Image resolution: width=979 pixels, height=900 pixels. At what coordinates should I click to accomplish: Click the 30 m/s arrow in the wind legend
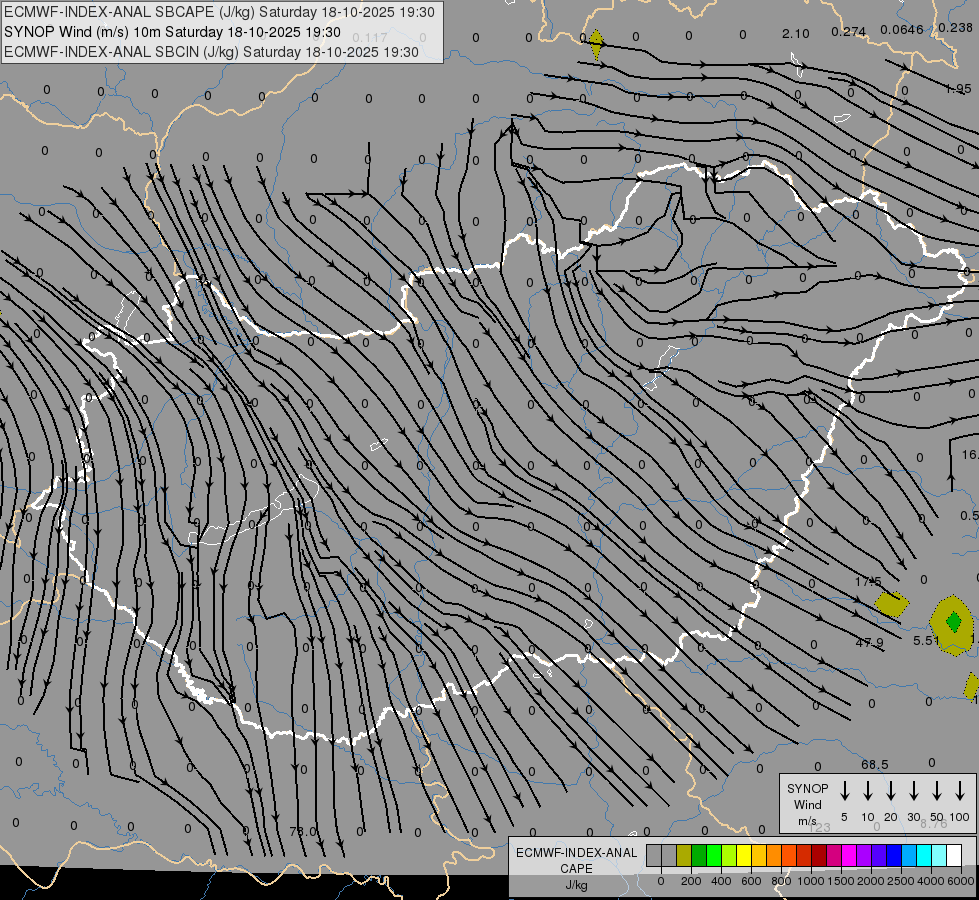[x=914, y=791]
